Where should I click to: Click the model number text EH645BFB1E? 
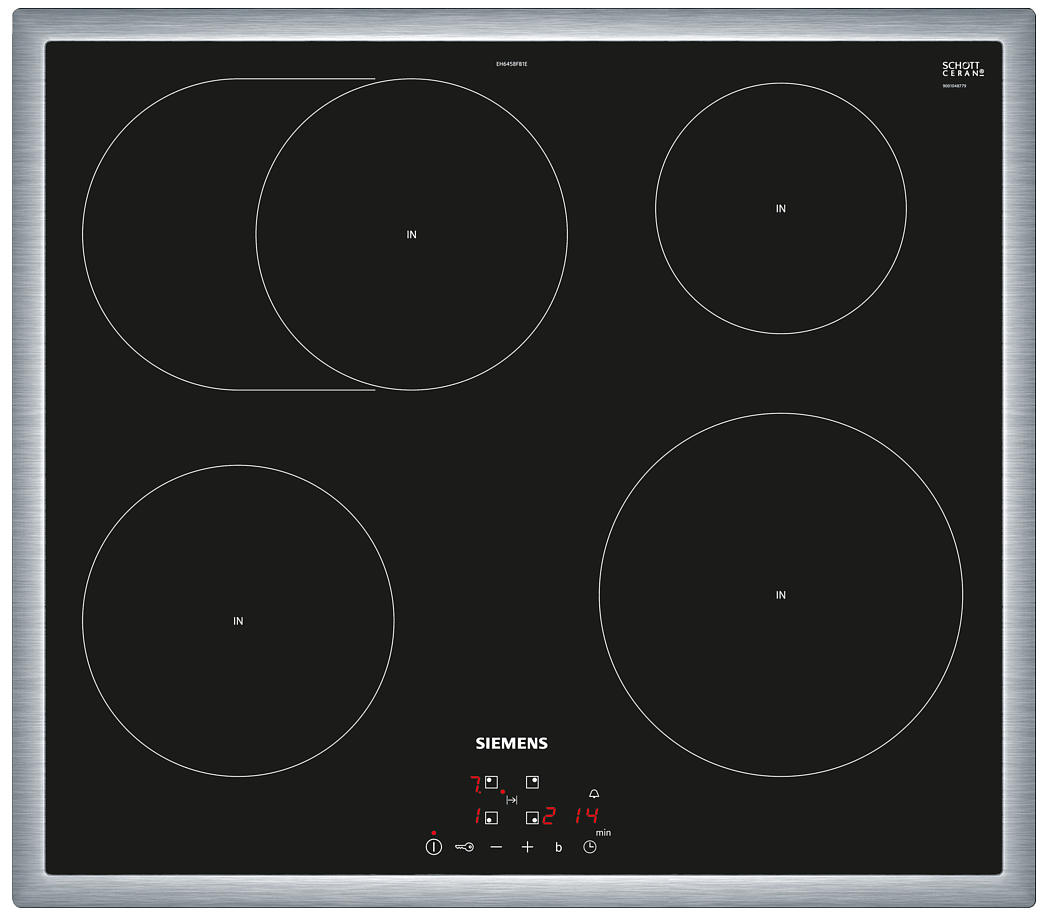(511, 64)
